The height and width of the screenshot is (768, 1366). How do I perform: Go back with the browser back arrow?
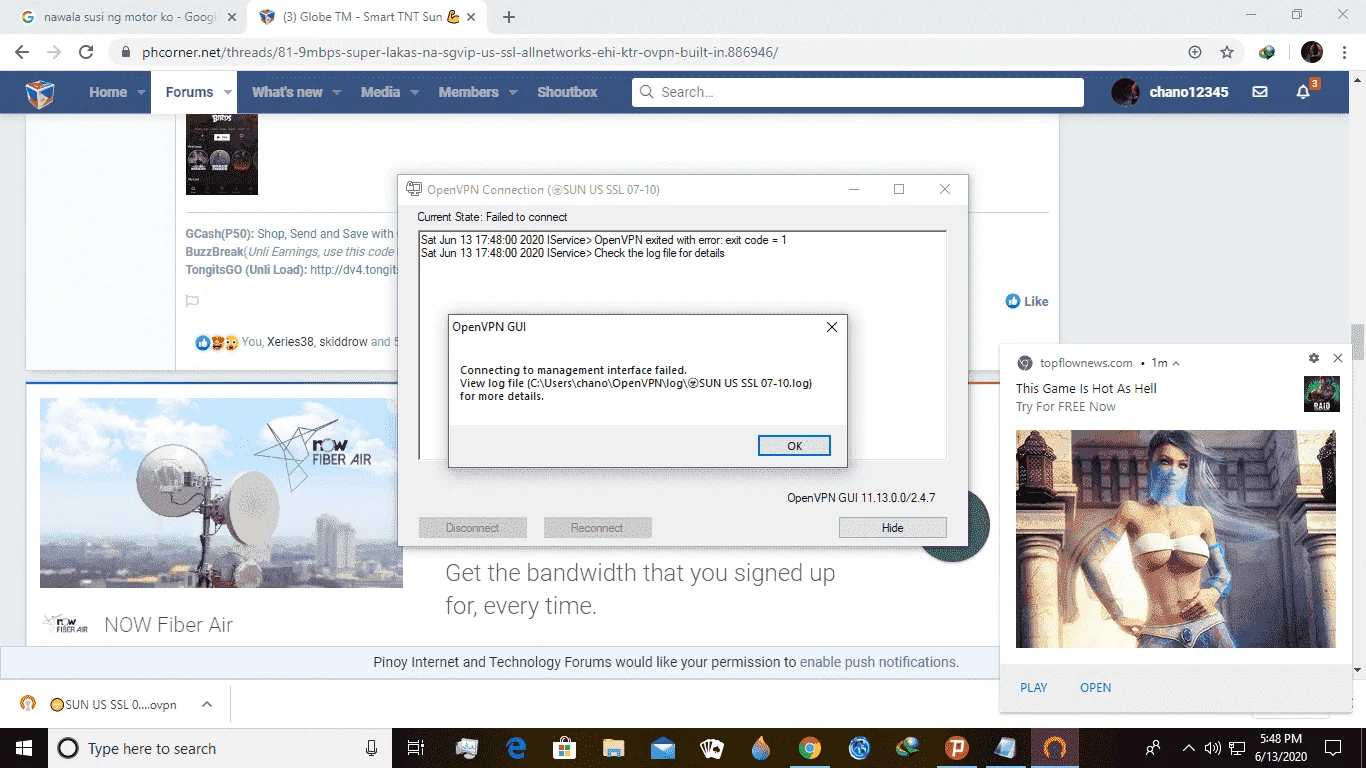[22, 52]
